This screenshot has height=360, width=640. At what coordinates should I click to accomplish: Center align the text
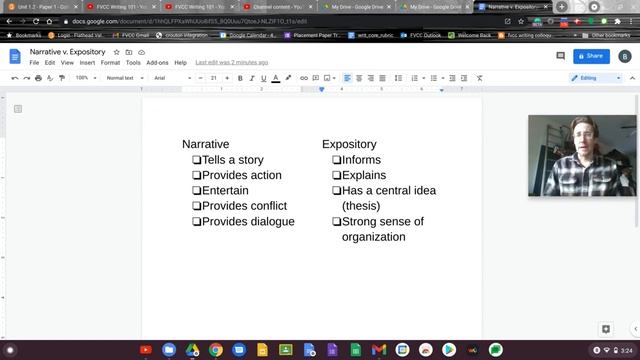(x=359, y=78)
